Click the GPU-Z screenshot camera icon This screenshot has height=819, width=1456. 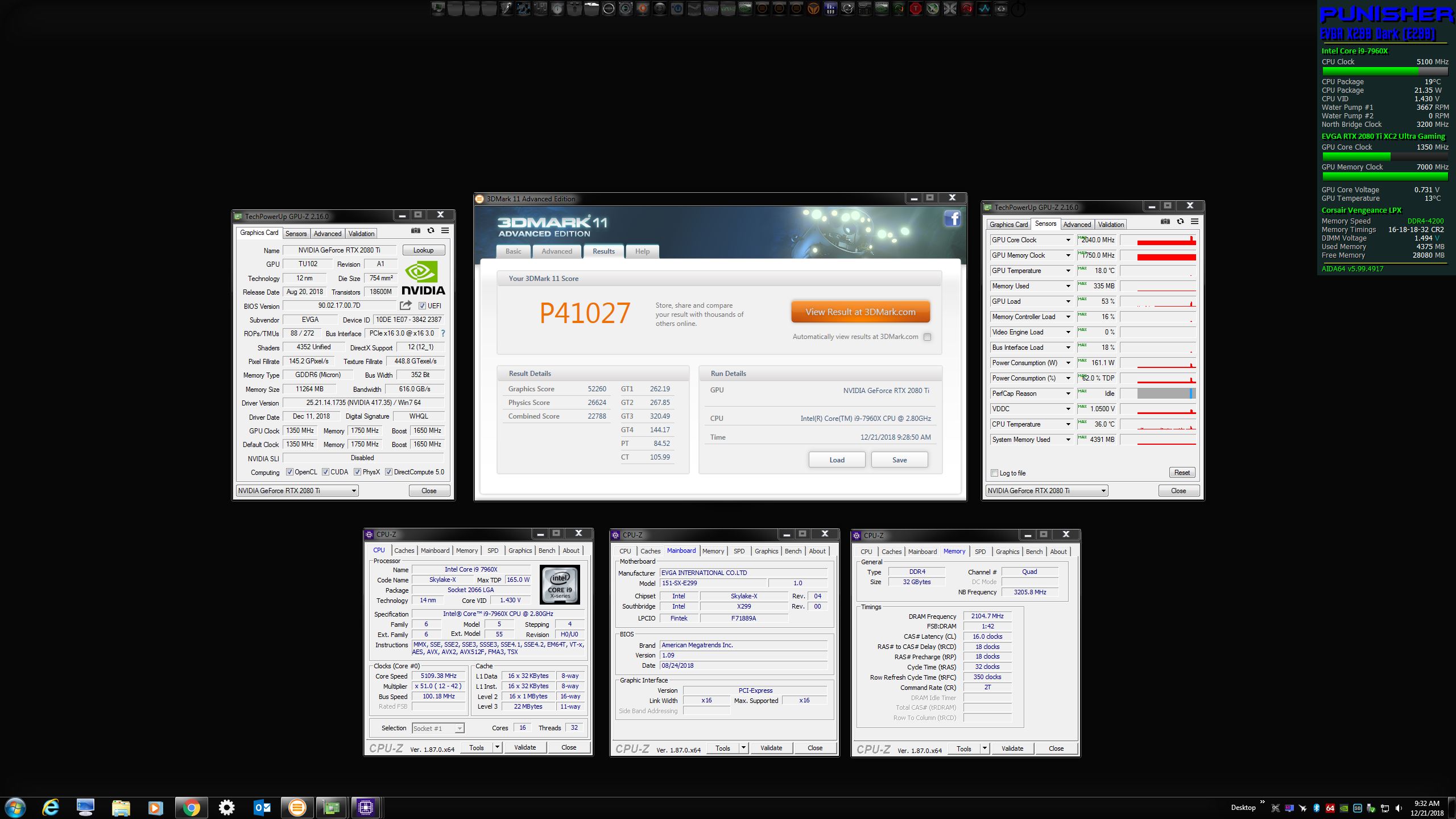pos(416,231)
